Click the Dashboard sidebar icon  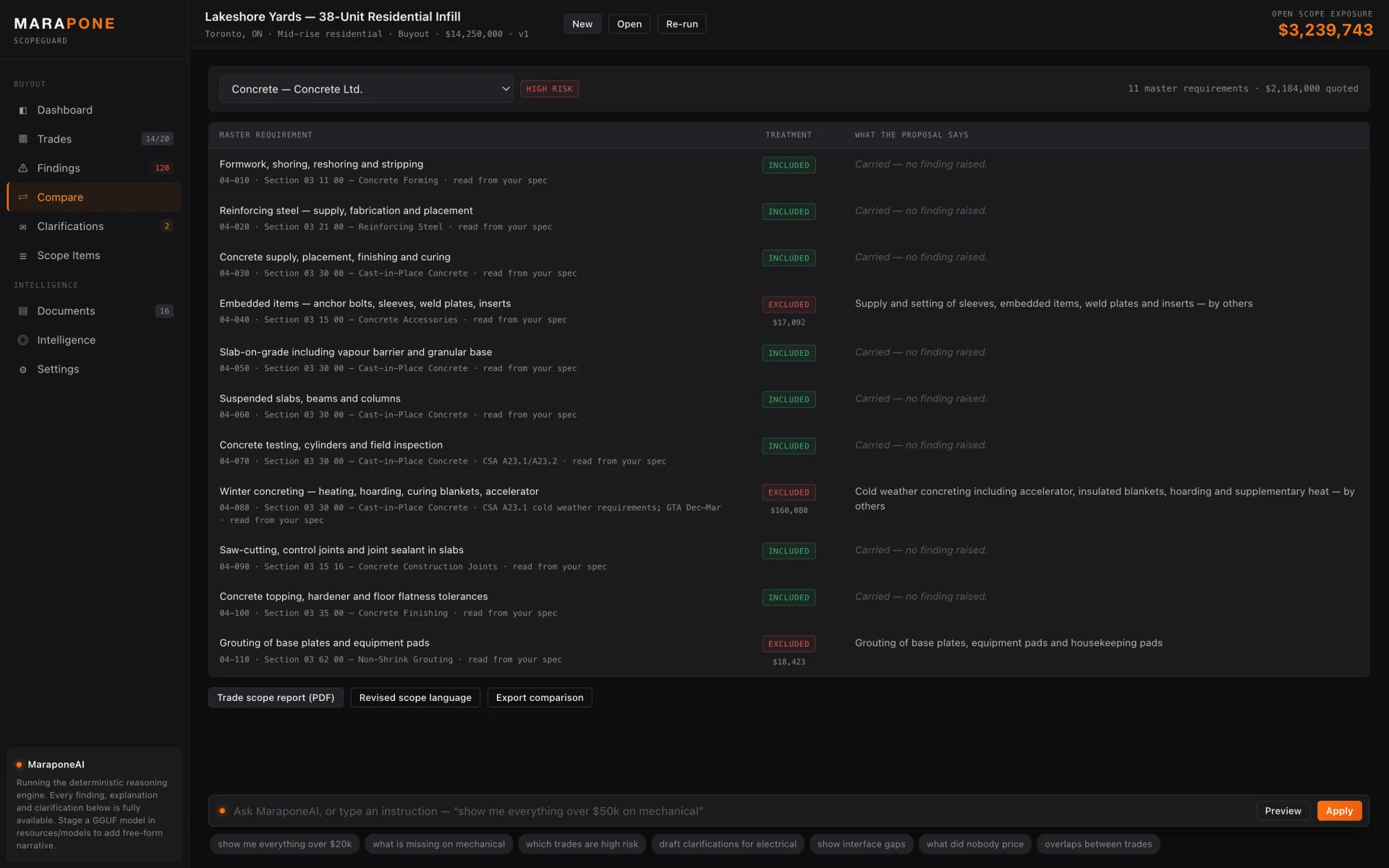pyautogui.click(x=23, y=111)
